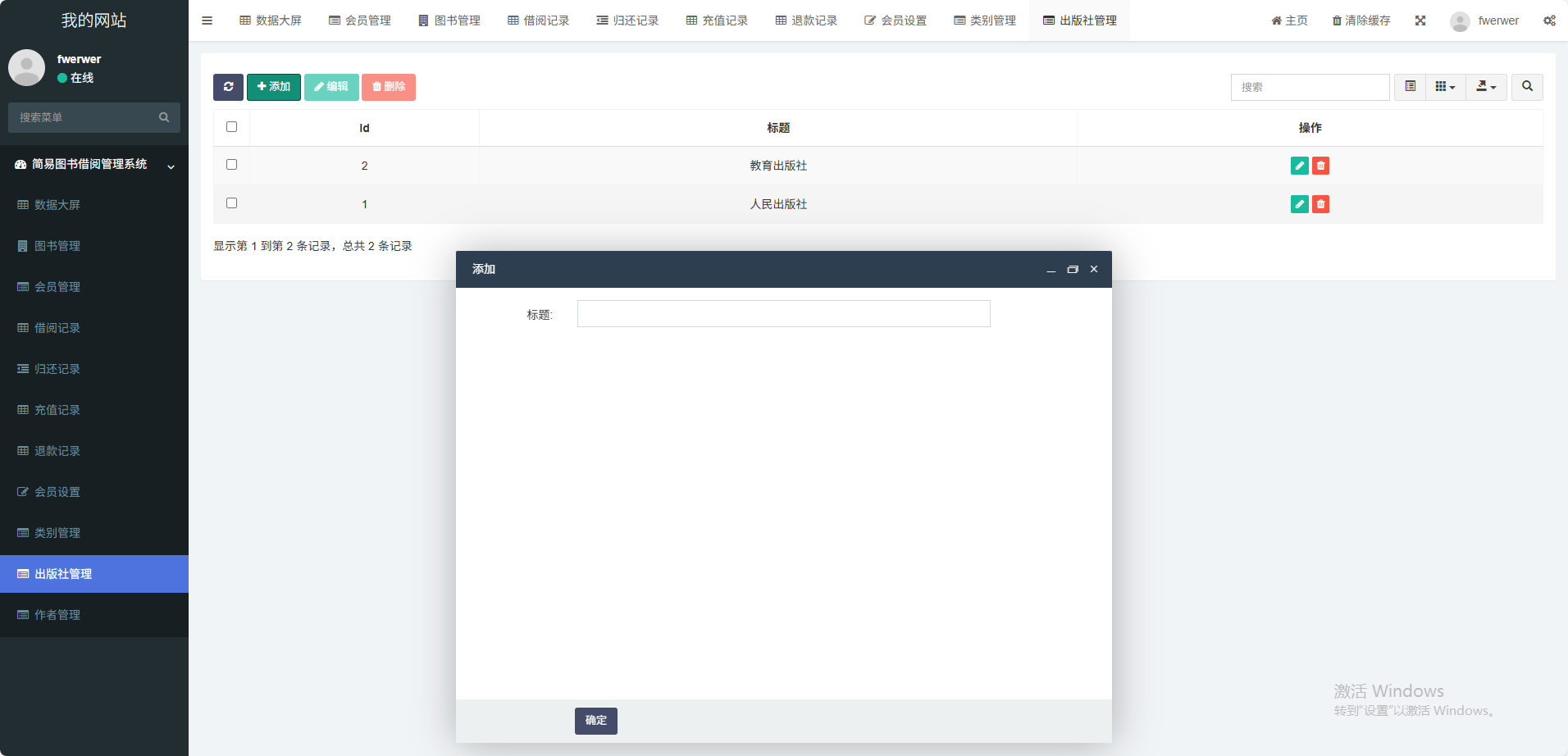Click the 标题 input field in dialog

coord(783,314)
